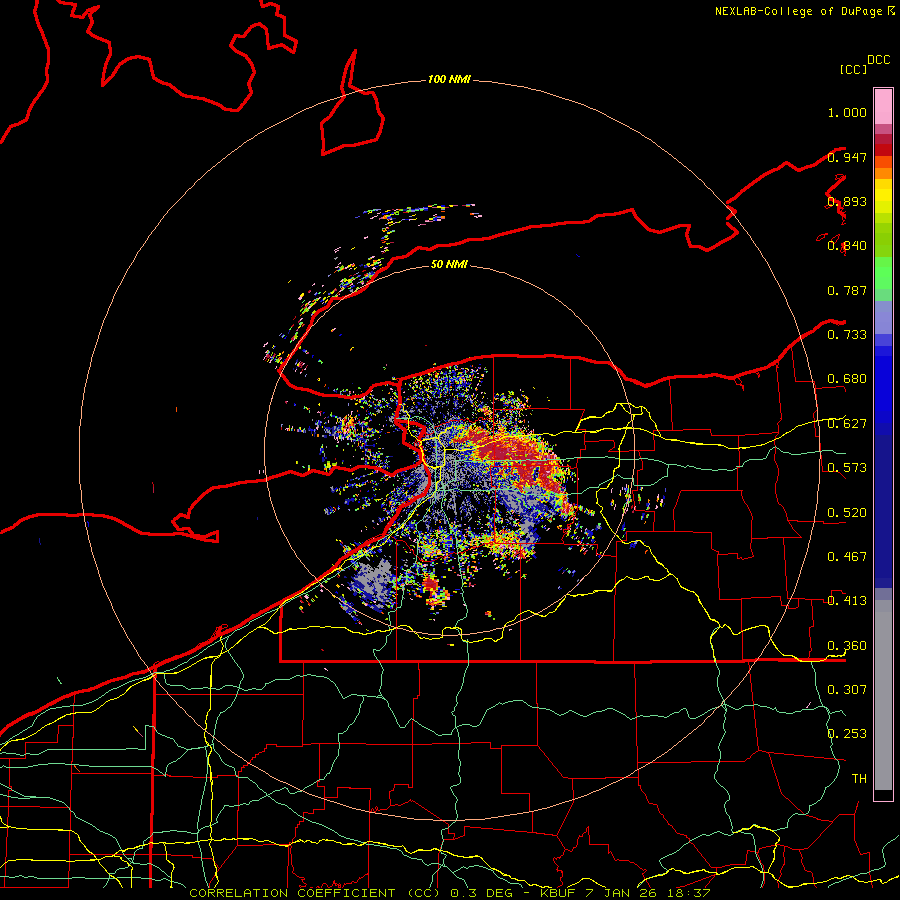Pick the bright green segment of color bar
The height and width of the screenshot is (900, 900).
point(883,273)
